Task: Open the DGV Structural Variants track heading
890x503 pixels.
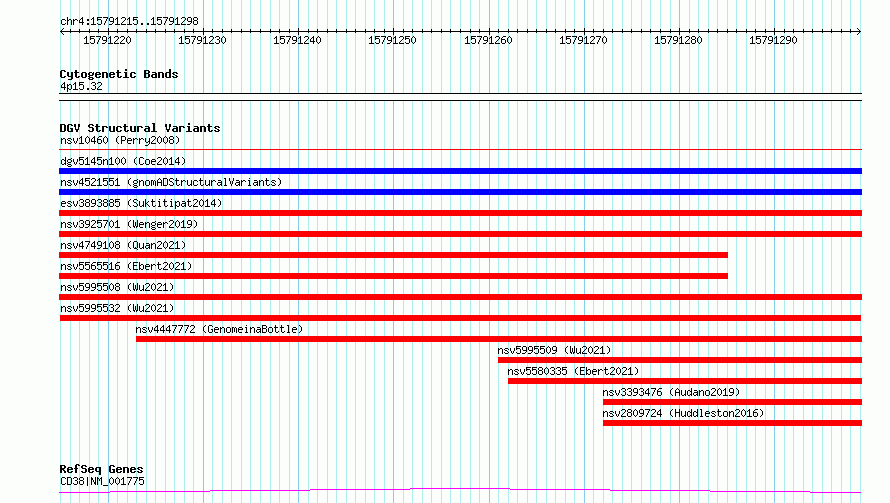Action: 140,128
